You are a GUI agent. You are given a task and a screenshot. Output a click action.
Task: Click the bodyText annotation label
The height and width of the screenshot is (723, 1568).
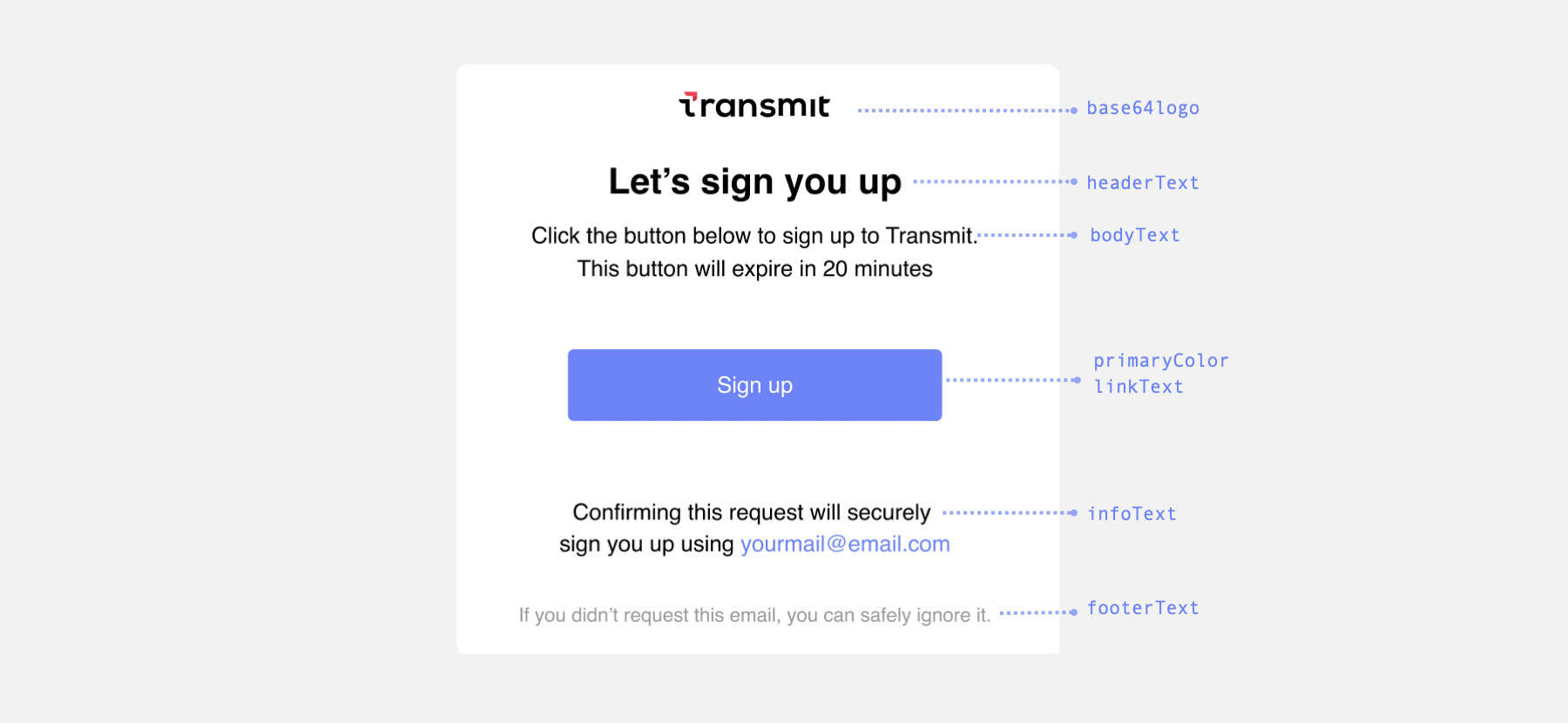(1135, 235)
